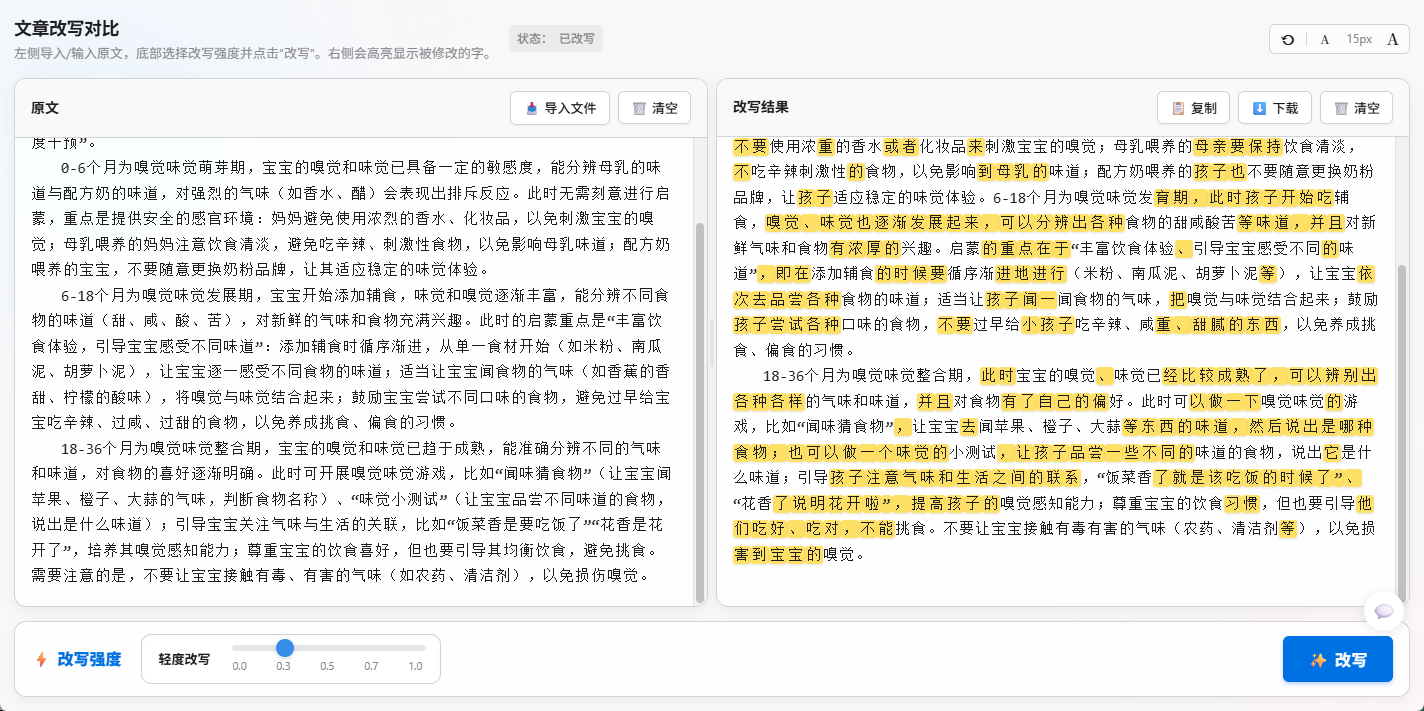Click the small A to decrease font size

1324,39
